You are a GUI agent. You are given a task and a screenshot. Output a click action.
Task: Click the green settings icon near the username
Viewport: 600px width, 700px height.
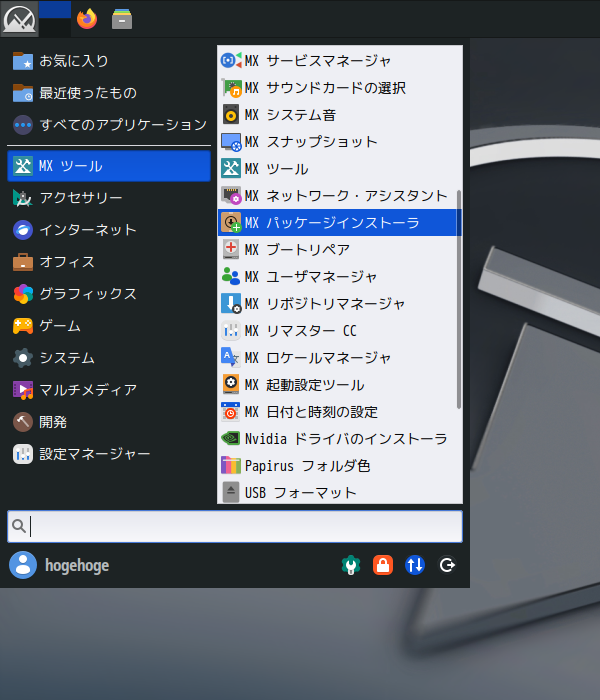(350, 565)
